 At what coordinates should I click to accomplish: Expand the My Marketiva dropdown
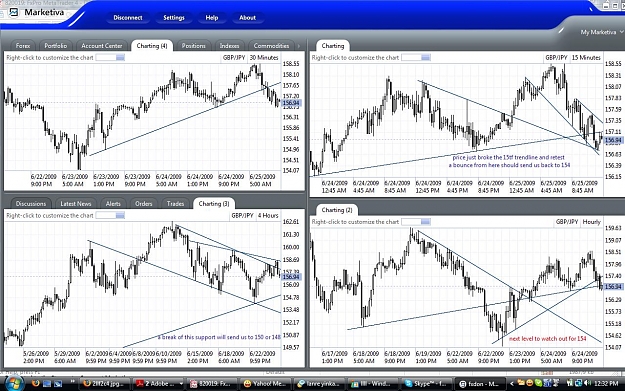click(601, 32)
